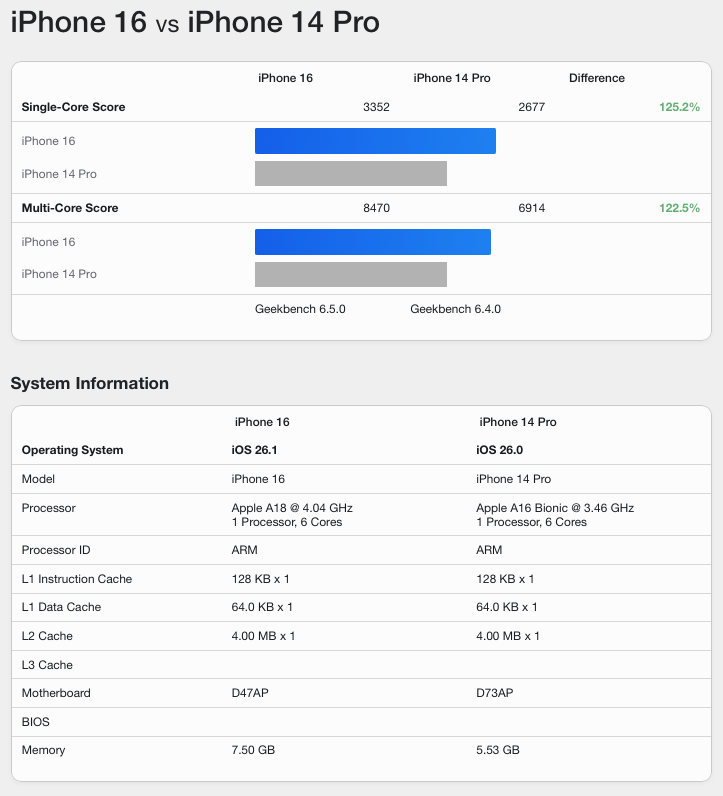Click the page title iPhone 16 vs iPhone 14 Pro
The image size is (723, 796).
(x=195, y=22)
